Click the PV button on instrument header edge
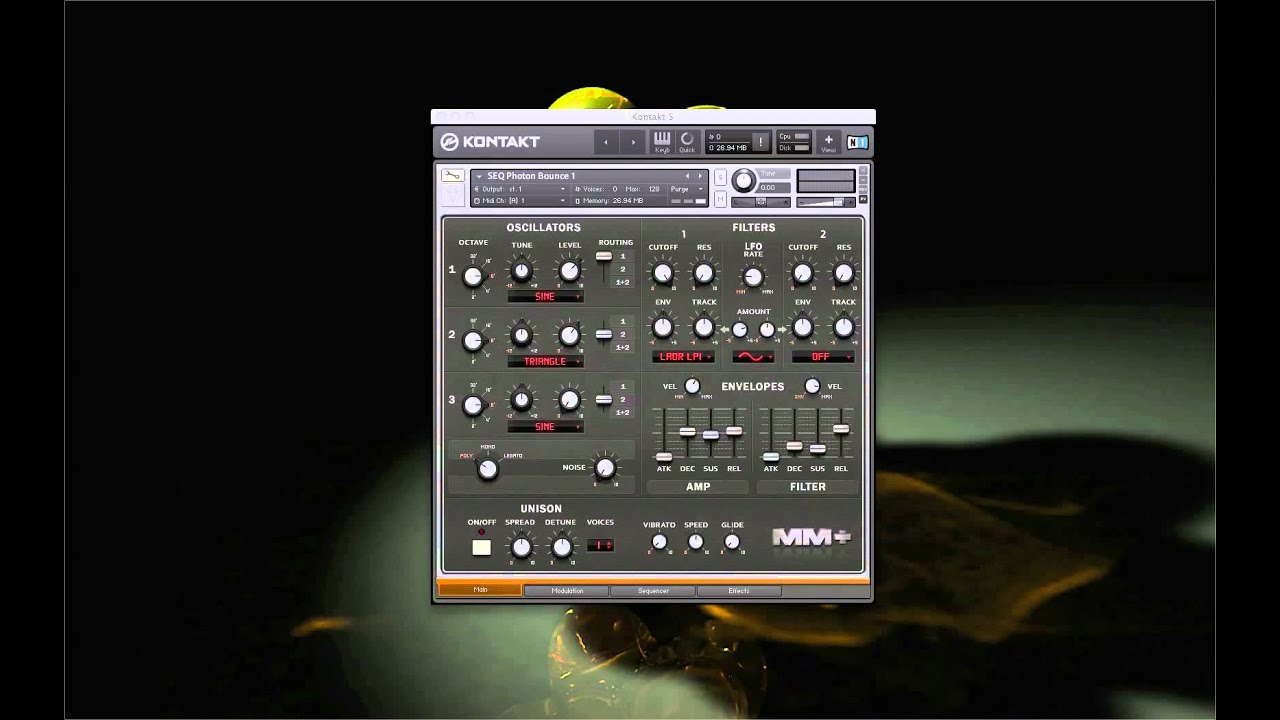Image resolution: width=1280 pixels, height=720 pixels. coord(862,200)
